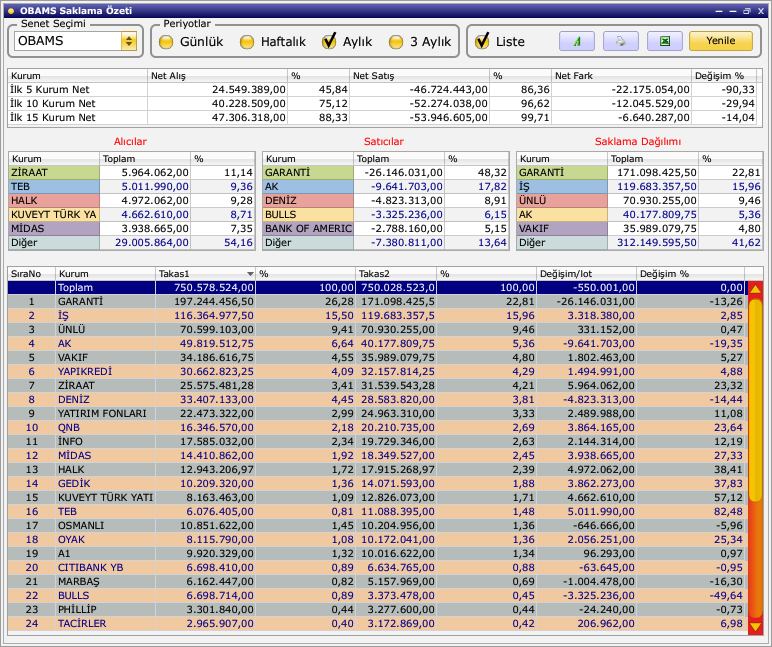The width and height of the screenshot is (772, 647).
Task: Select Diğer row in the Alıcılar table
Action: coord(131,242)
